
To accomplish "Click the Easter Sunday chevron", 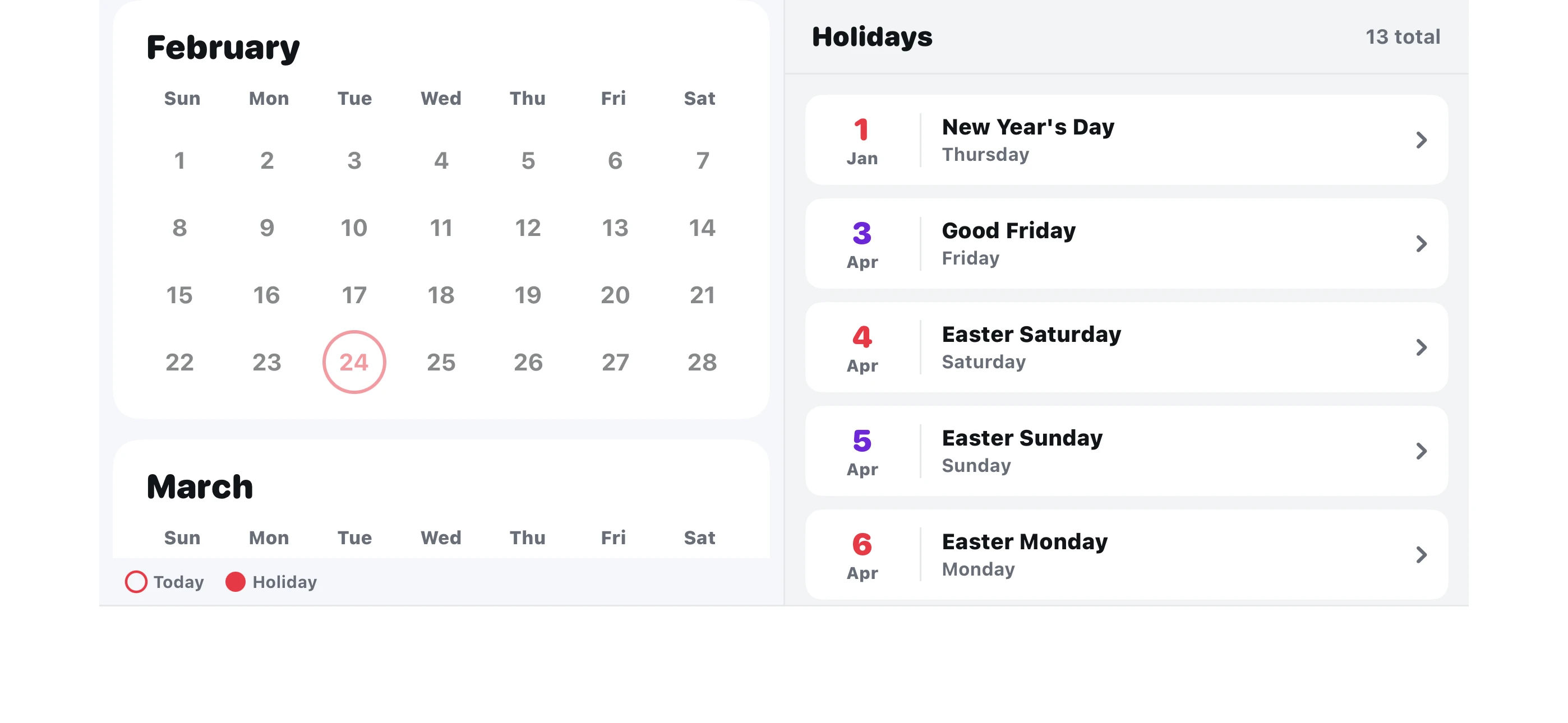I will click(1421, 451).
